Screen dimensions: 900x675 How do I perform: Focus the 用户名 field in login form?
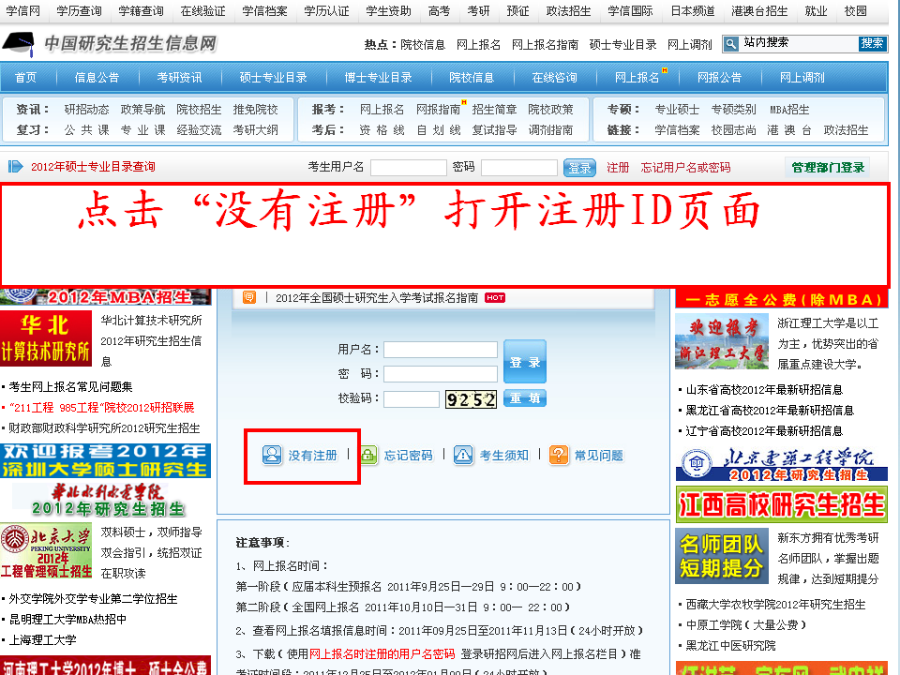coord(440,350)
